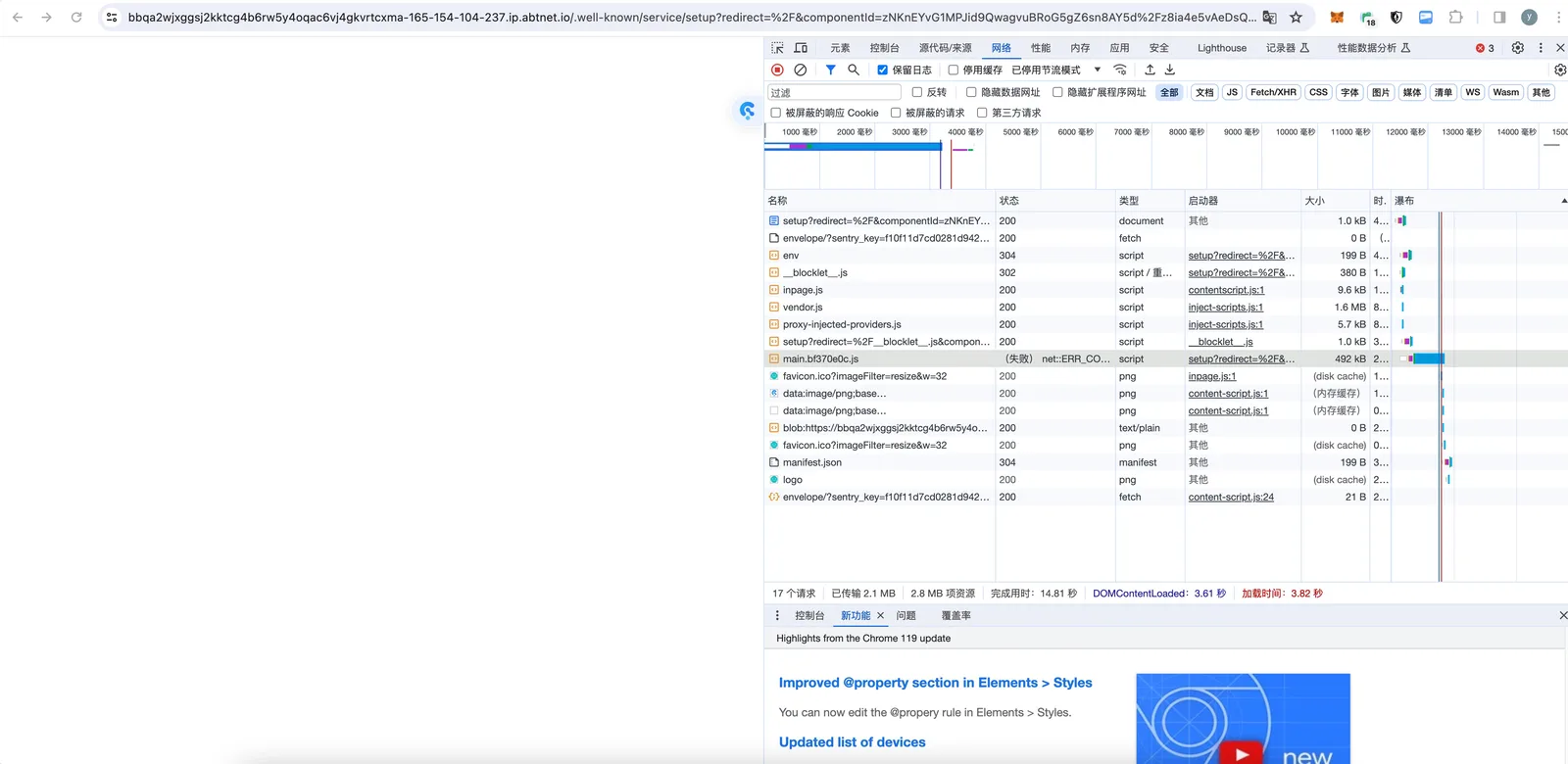Open network conditions wifi icon
The width and height of the screenshot is (1568, 764).
tap(1120, 70)
